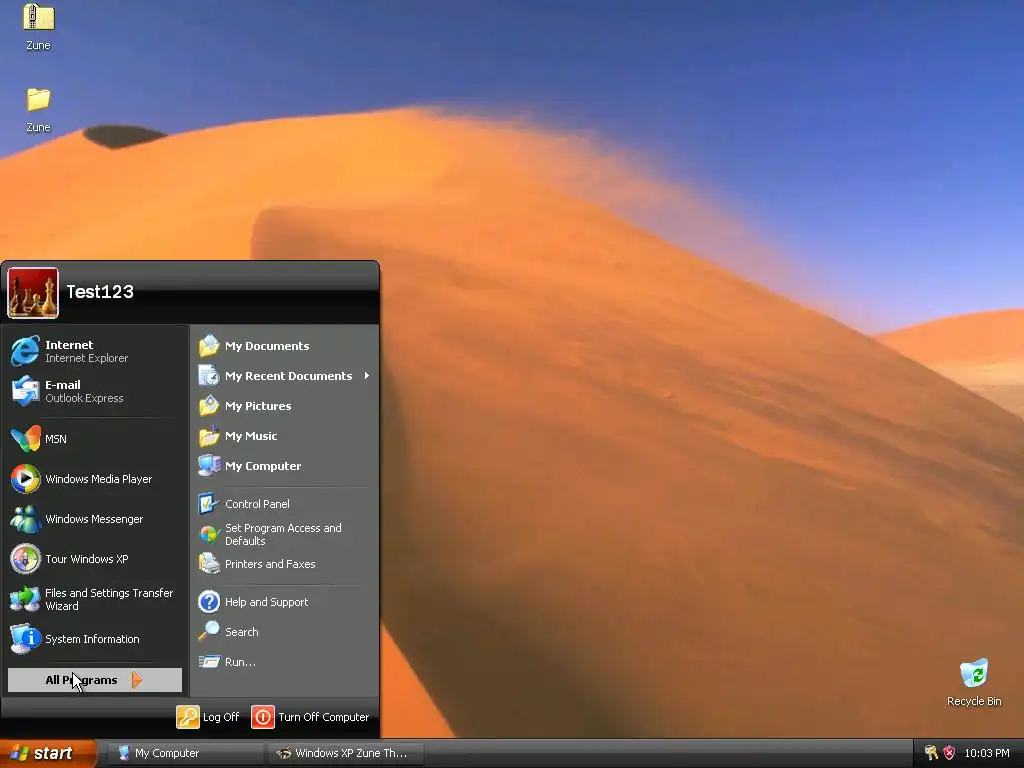Screen dimensions: 1024x768
Task: Click the My Computer icon in Start menu
Action: coord(209,466)
